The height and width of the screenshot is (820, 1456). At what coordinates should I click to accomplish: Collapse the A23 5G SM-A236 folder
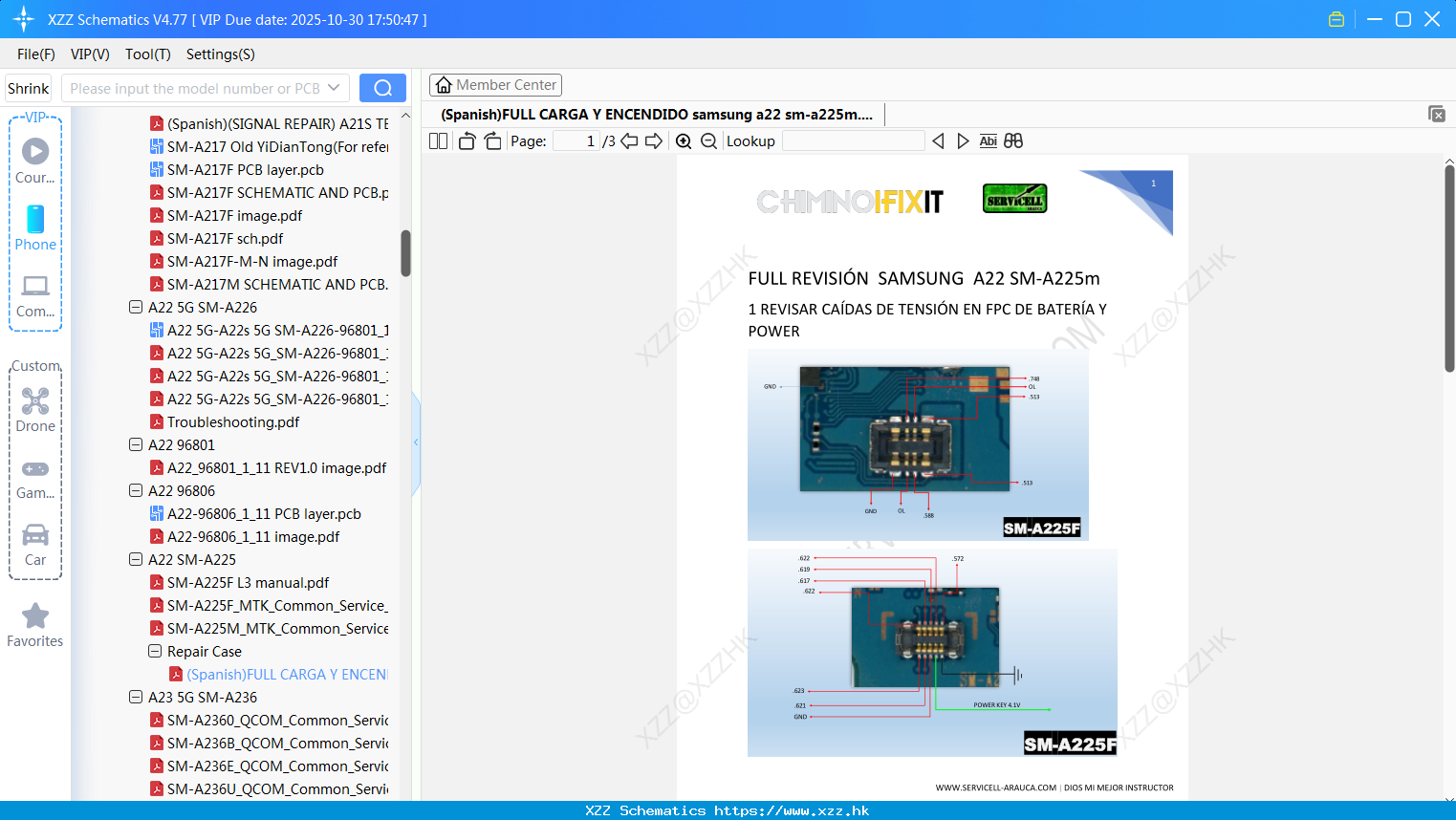136,697
